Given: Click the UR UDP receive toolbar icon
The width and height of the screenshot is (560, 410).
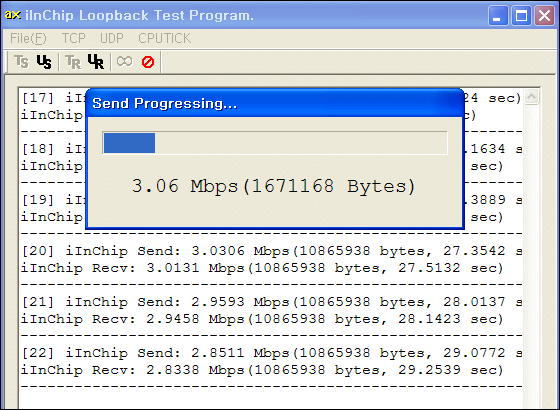Looking at the screenshot, I should pyautogui.click(x=96, y=62).
